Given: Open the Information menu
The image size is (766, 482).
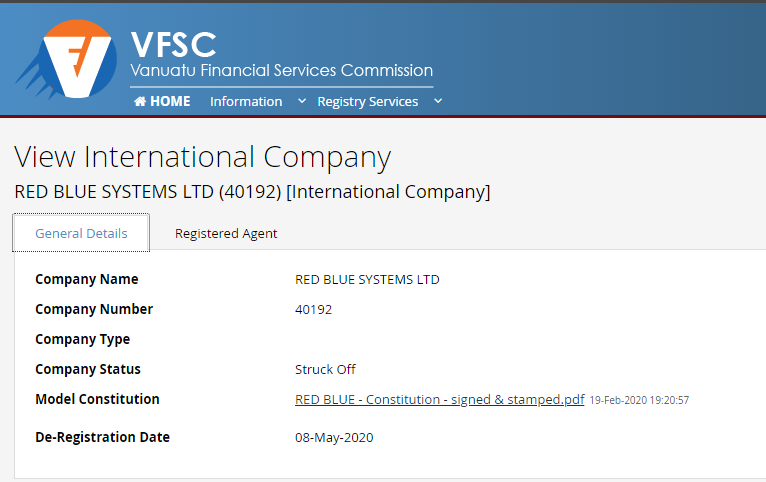Looking at the screenshot, I should point(246,101).
